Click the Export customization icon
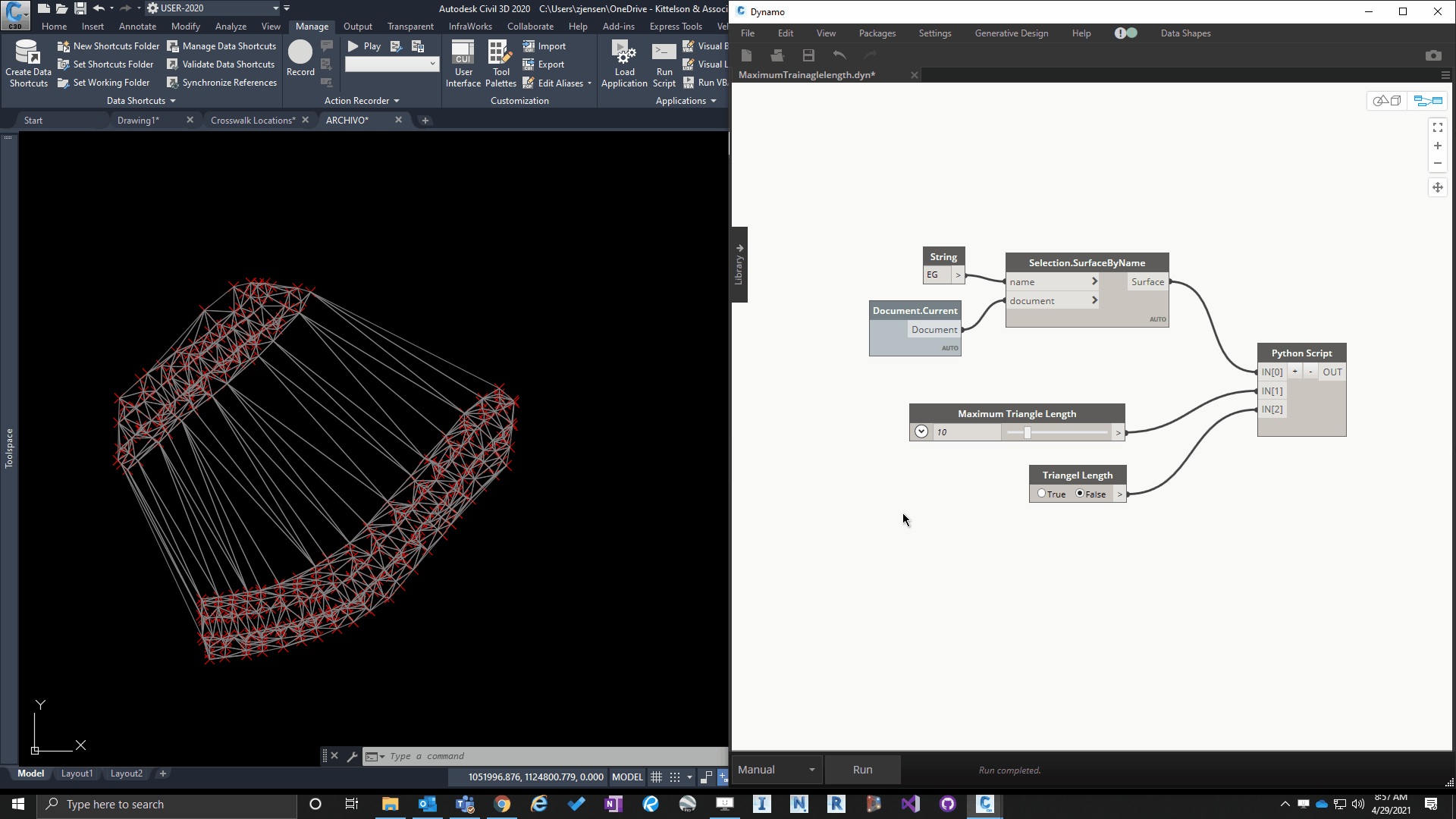1456x819 pixels. (529, 64)
